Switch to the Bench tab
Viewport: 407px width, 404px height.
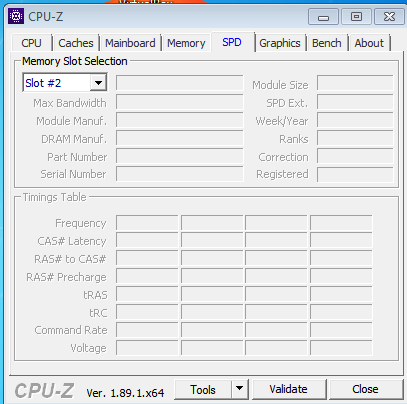(x=327, y=43)
